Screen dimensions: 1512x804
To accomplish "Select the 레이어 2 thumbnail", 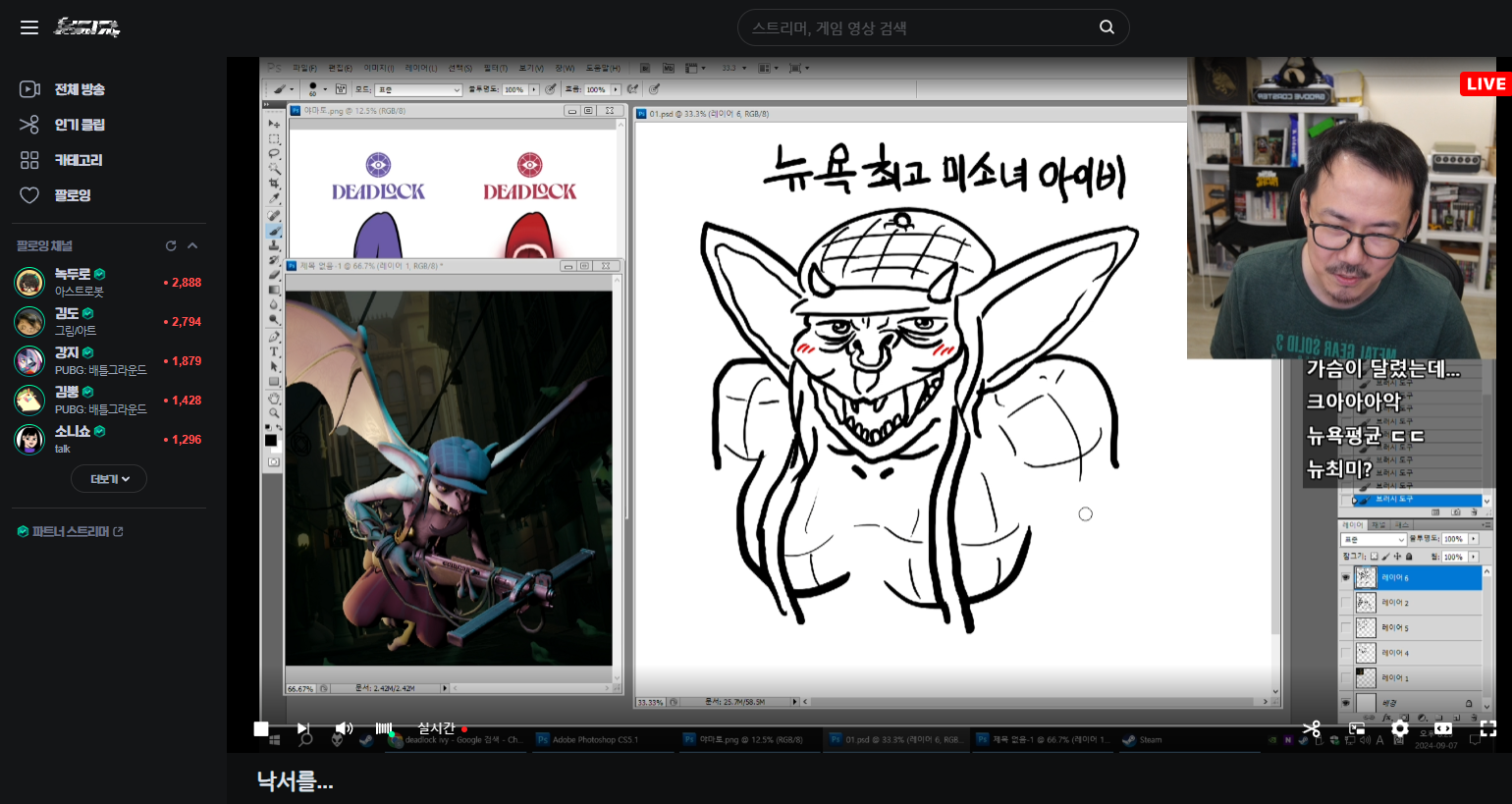I will 1366,603.
